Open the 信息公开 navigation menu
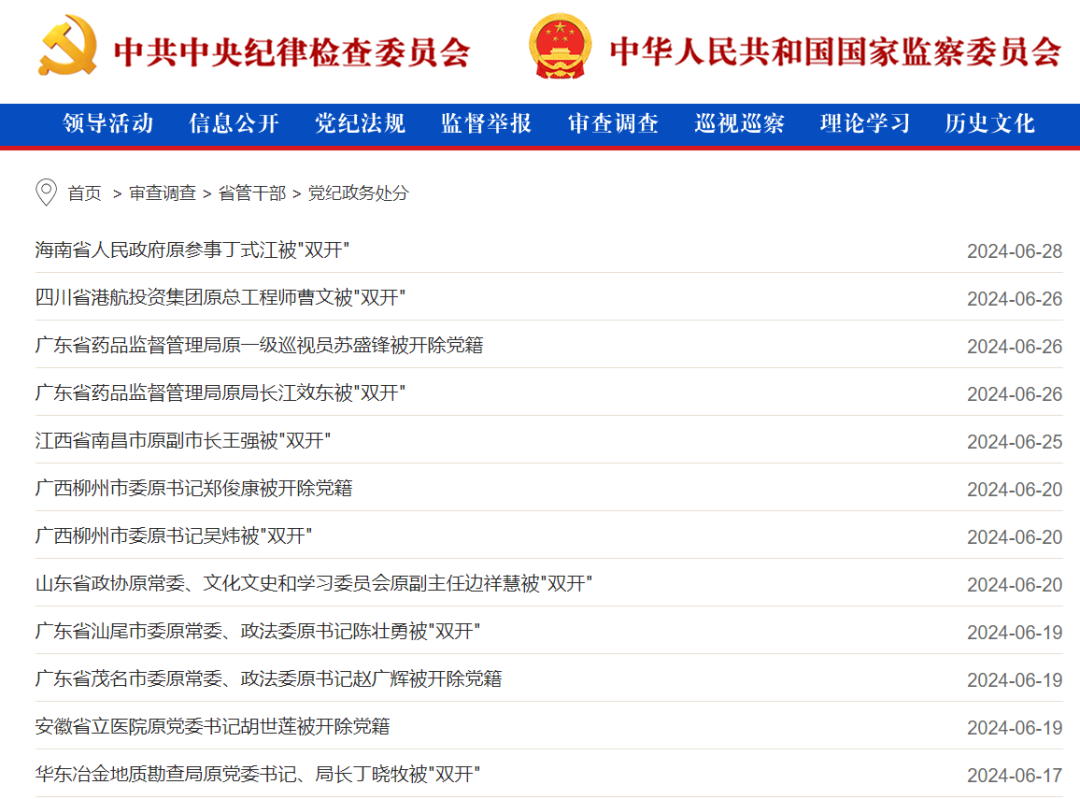Screen dimensions: 1080x799 (x=234, y=123)
